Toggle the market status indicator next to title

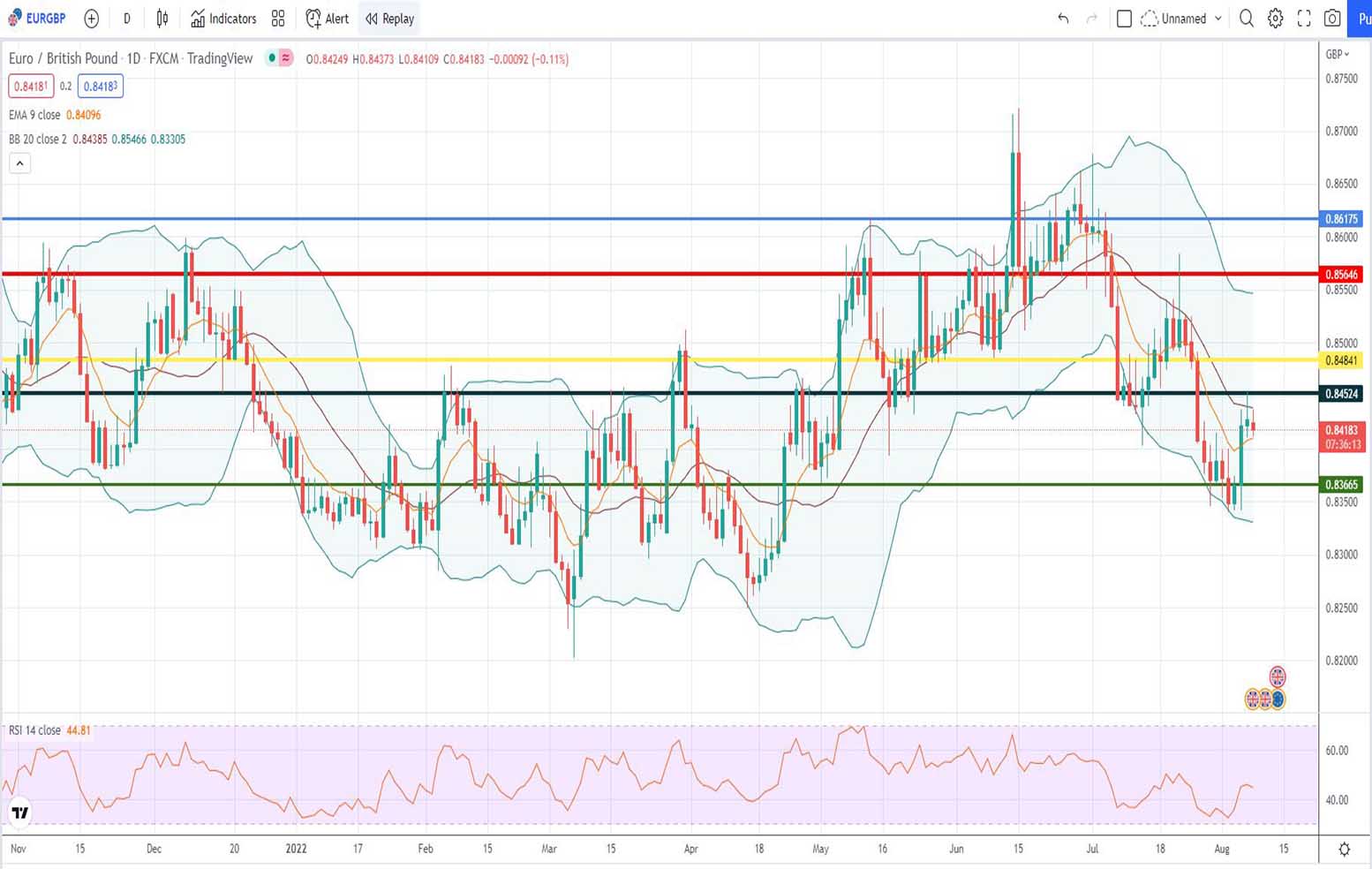(273, 58)
